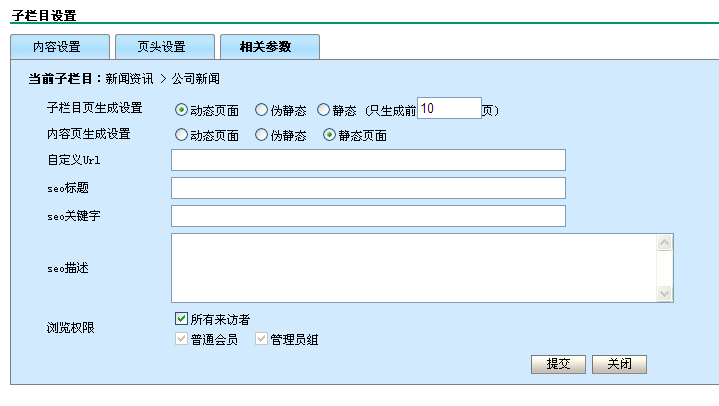
Task: Choose 伪静态 for 内容页生成设置
Action: (262, 135)
